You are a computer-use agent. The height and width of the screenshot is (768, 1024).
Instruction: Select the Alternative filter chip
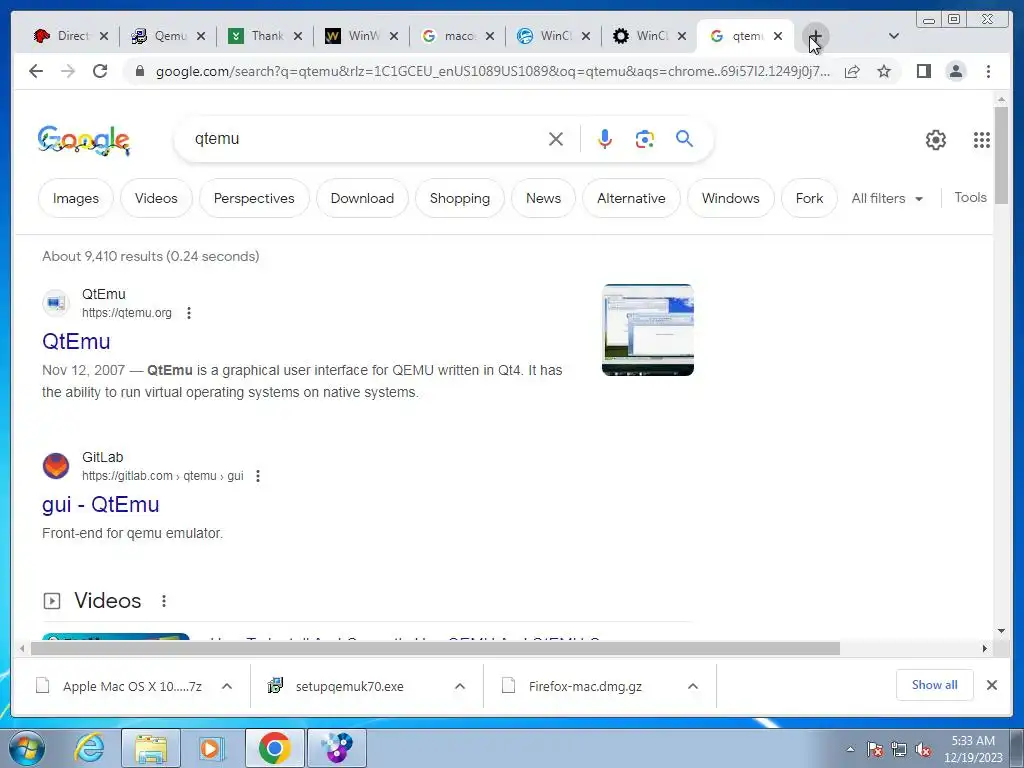(632, 198)
